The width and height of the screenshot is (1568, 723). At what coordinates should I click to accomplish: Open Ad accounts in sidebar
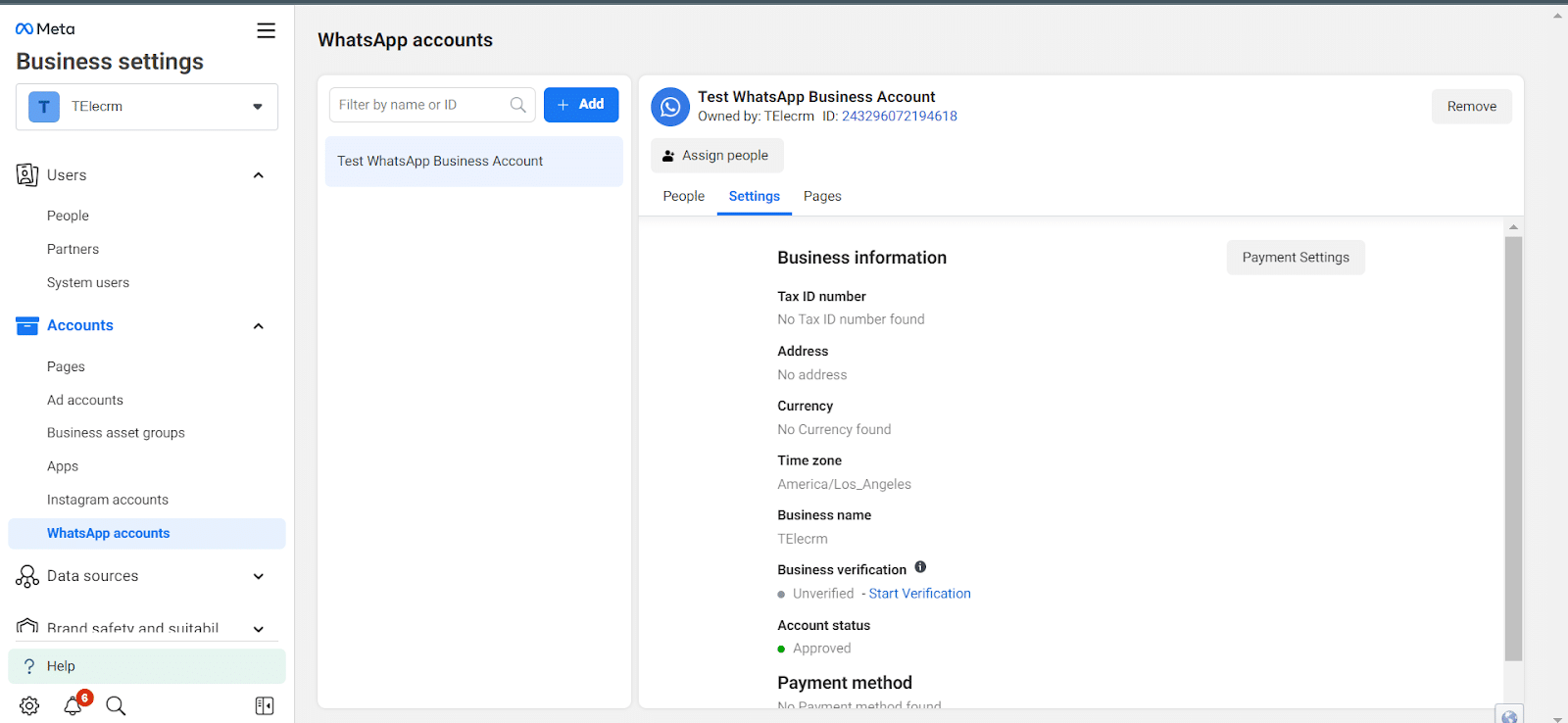tap(85, 400)
